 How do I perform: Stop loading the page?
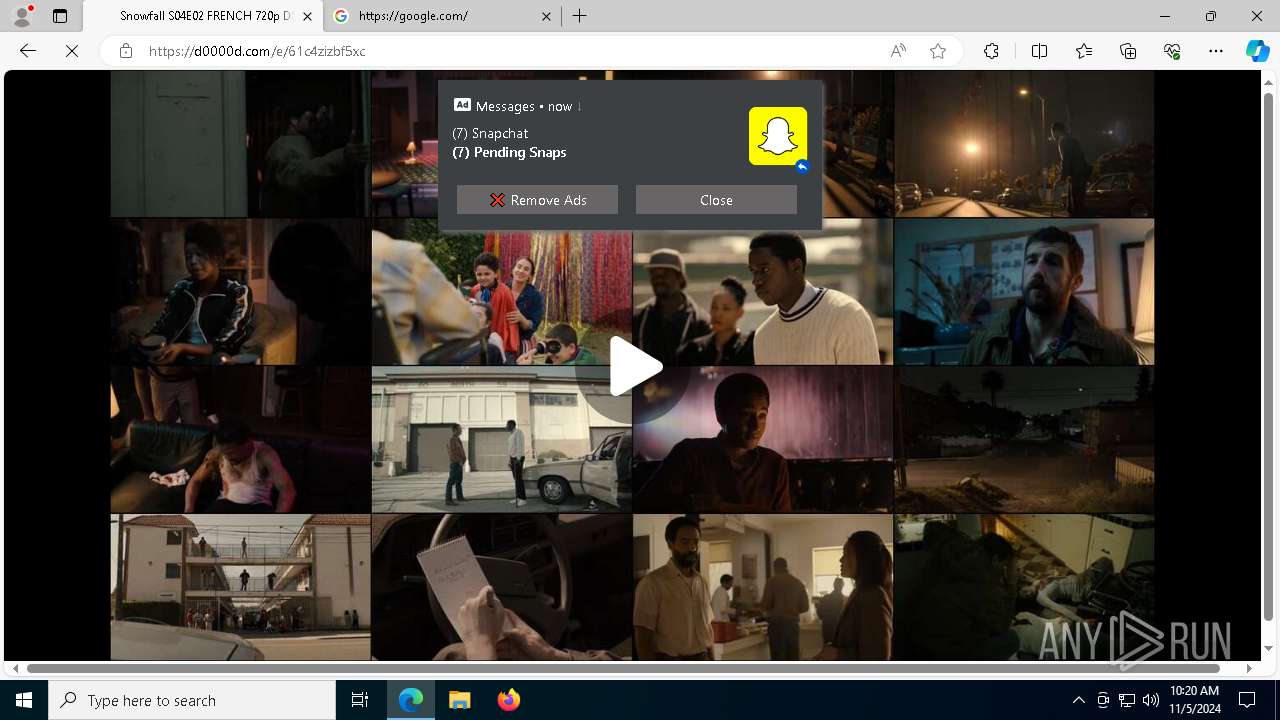pyautogui.click(x=72, y=51)
